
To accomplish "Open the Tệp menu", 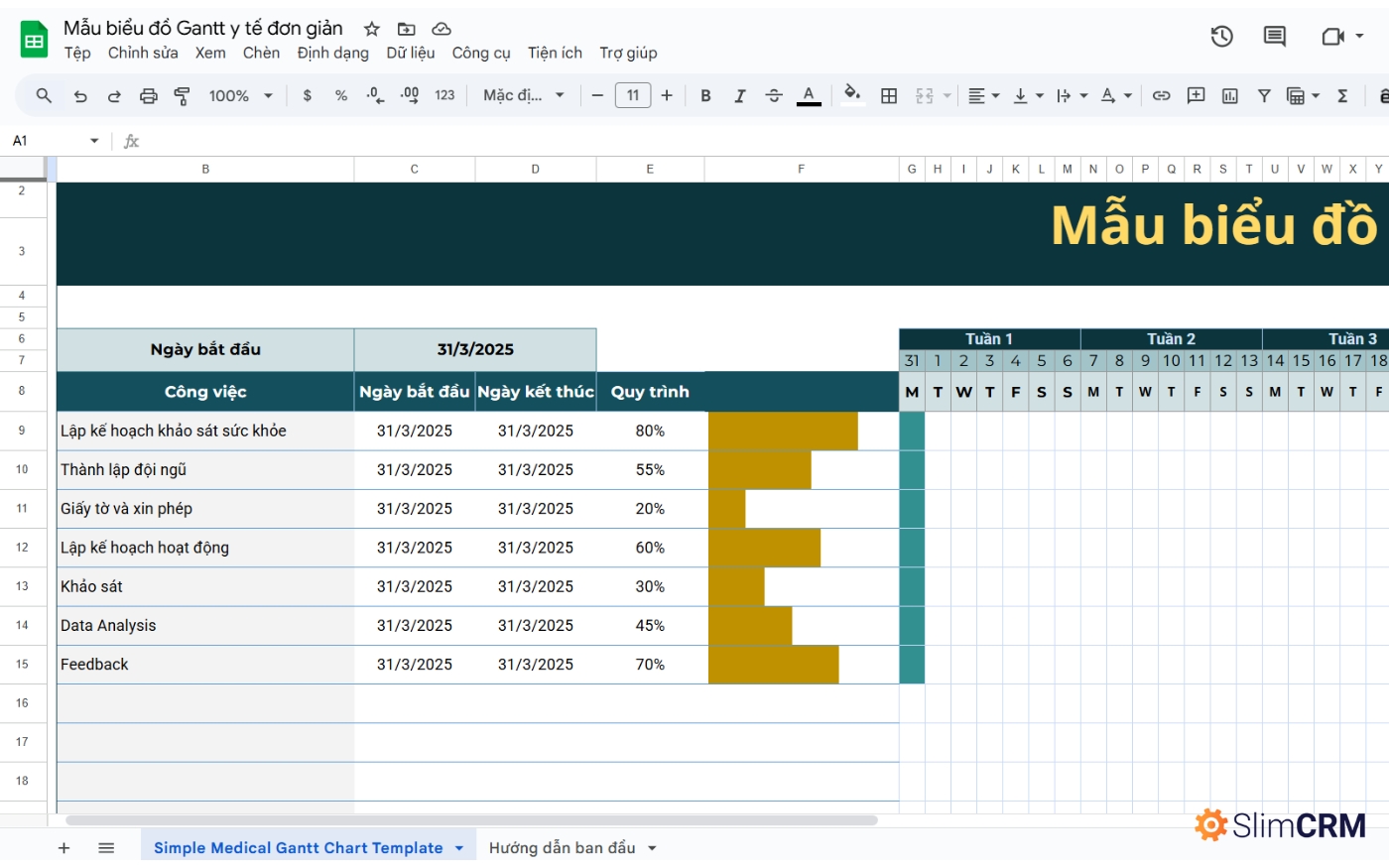I will [x=77, y=53].
